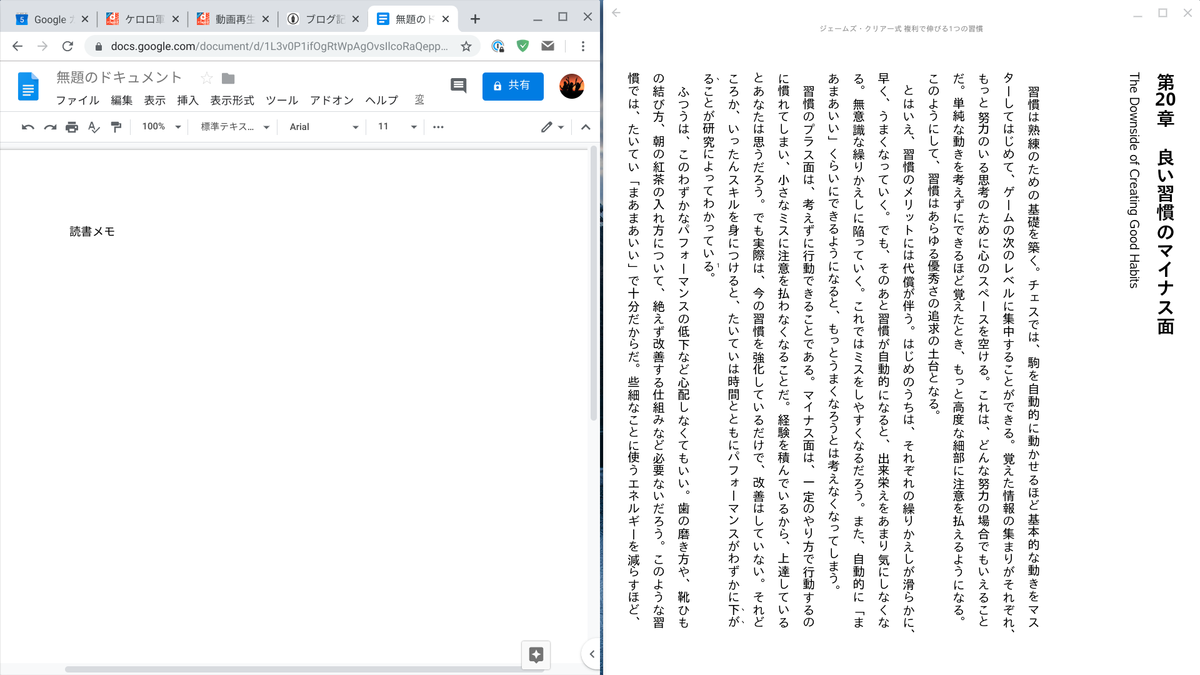The width and height of the screenshot is (1200, 675).
Task: Close the Google calendar tab
Action: pyautogui.click(x=84, y=19)
